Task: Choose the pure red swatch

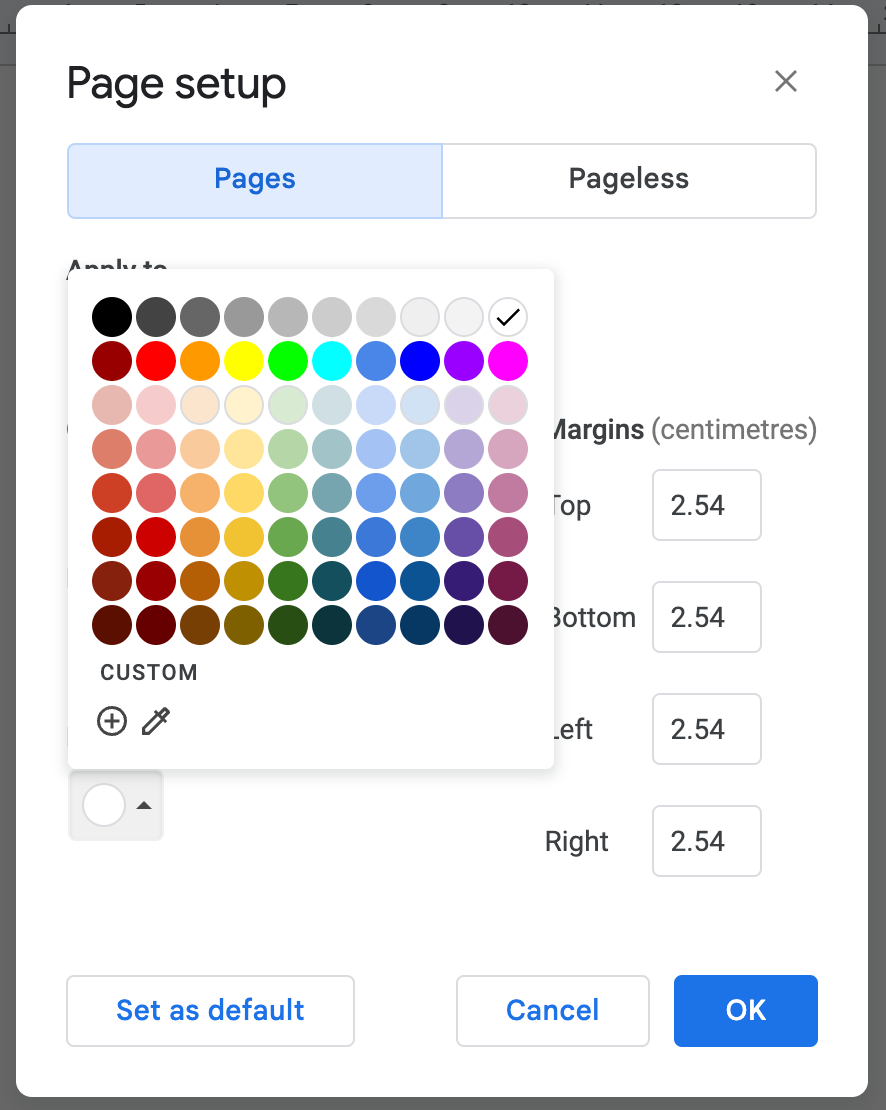Action: click(156, 361)
